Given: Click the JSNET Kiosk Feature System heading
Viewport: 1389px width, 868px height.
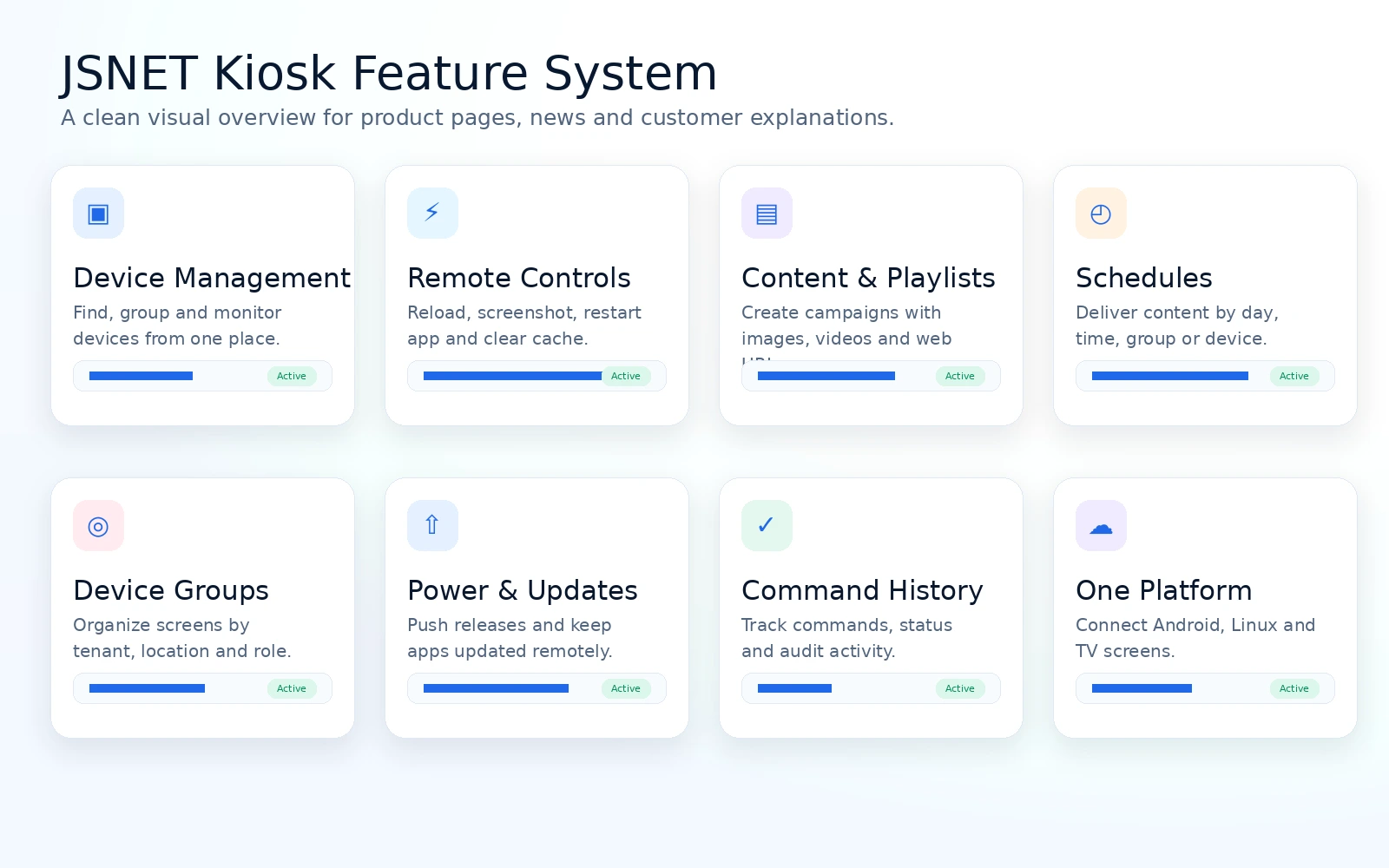Looking at the screenshot, I should click(389, 73).
